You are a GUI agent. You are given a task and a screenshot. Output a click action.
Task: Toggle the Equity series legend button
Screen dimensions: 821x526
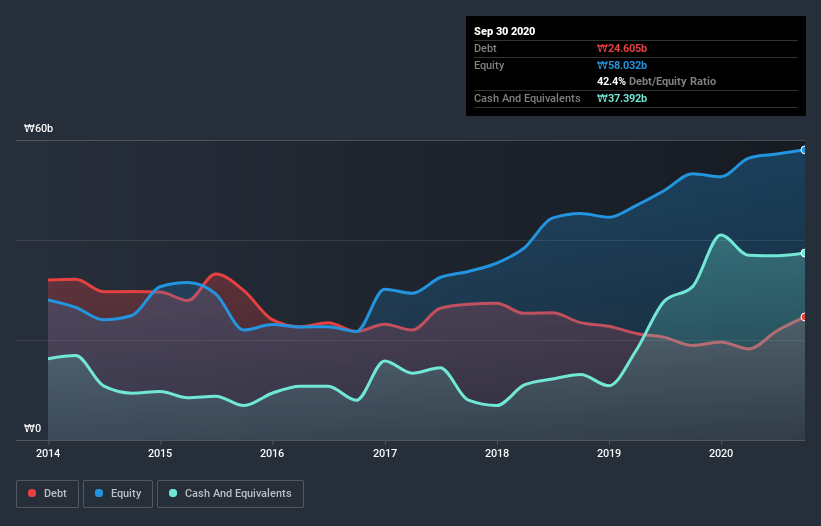pyautogui.click(x=118, y=494)
